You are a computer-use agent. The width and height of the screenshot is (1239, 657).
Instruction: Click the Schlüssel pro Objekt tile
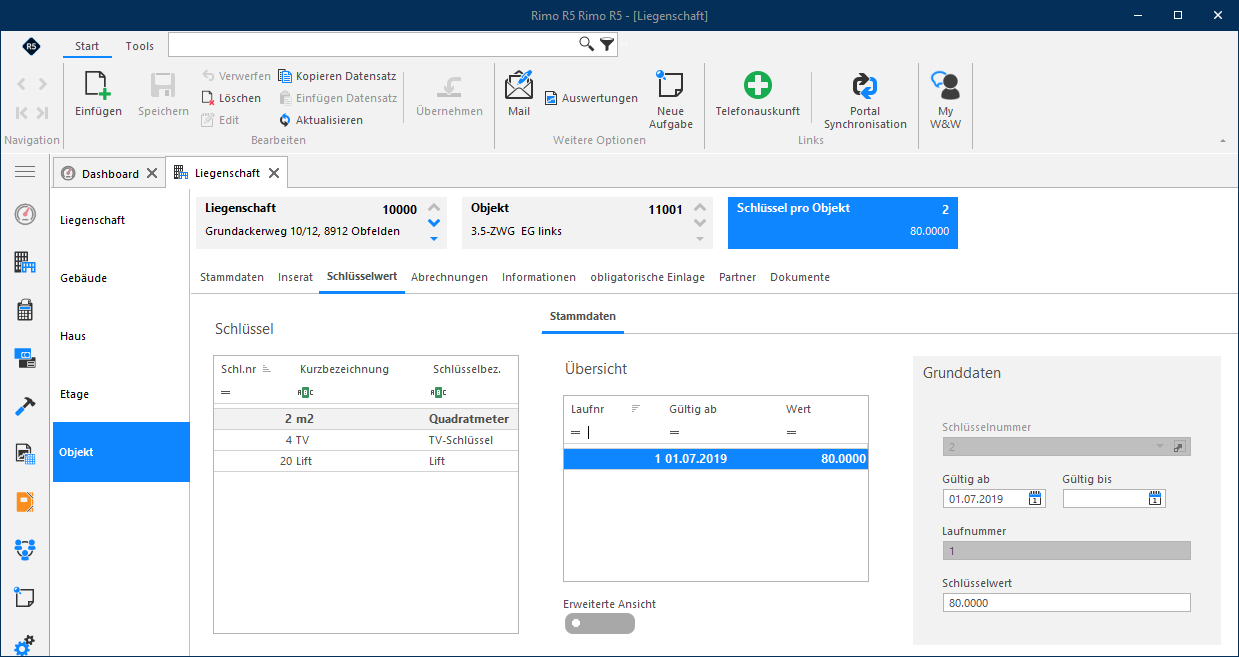point(843,223)
